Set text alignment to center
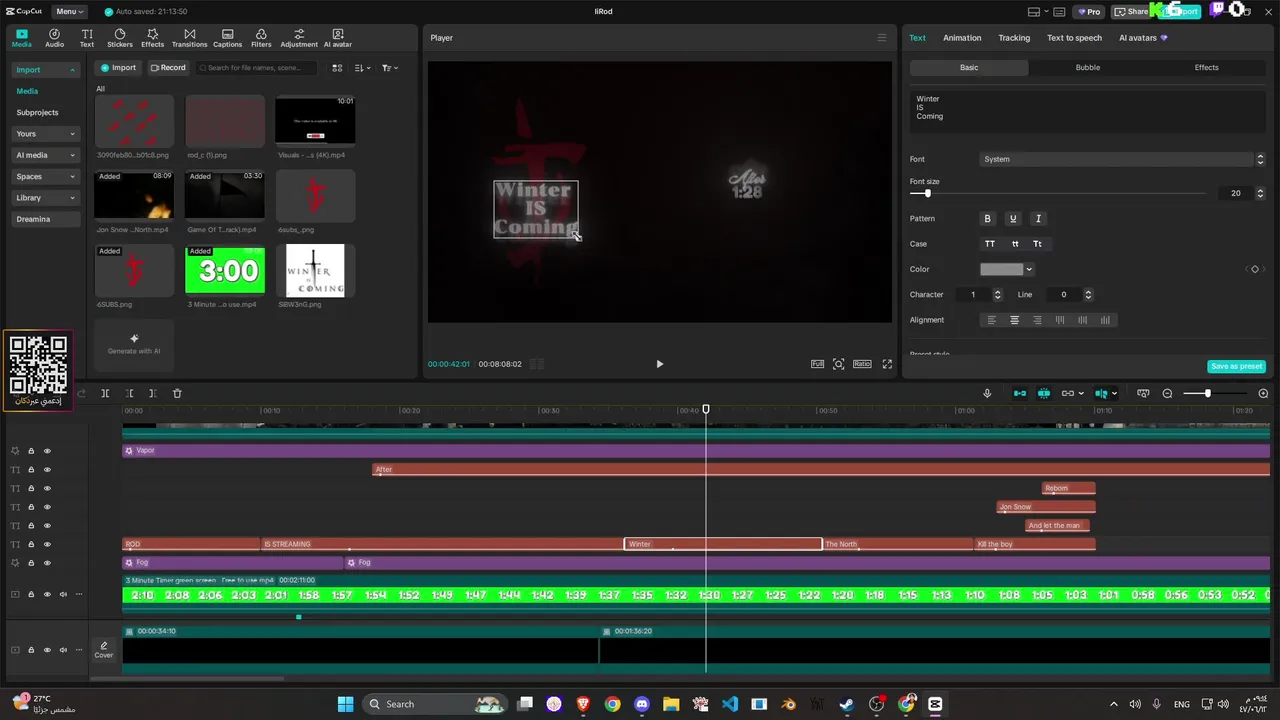This screenshot has width=1280, height=720. pos(1014,320)
